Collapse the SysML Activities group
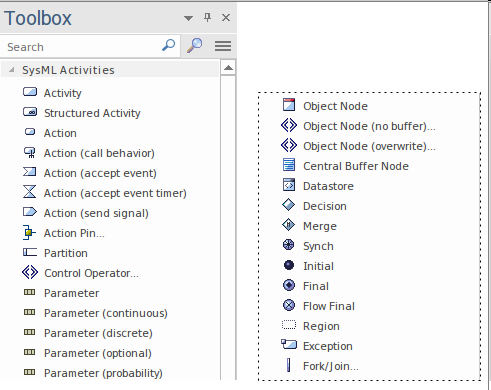 [x=12, y=70]
